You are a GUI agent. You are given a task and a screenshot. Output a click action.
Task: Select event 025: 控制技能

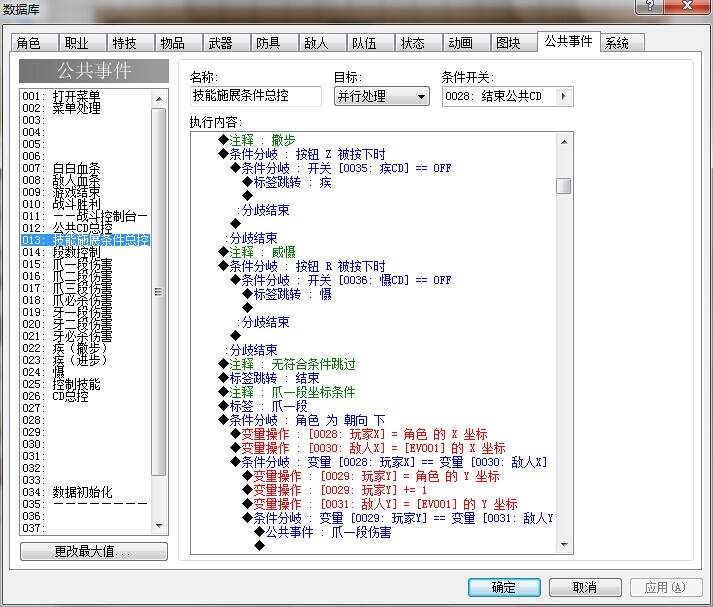85,384
